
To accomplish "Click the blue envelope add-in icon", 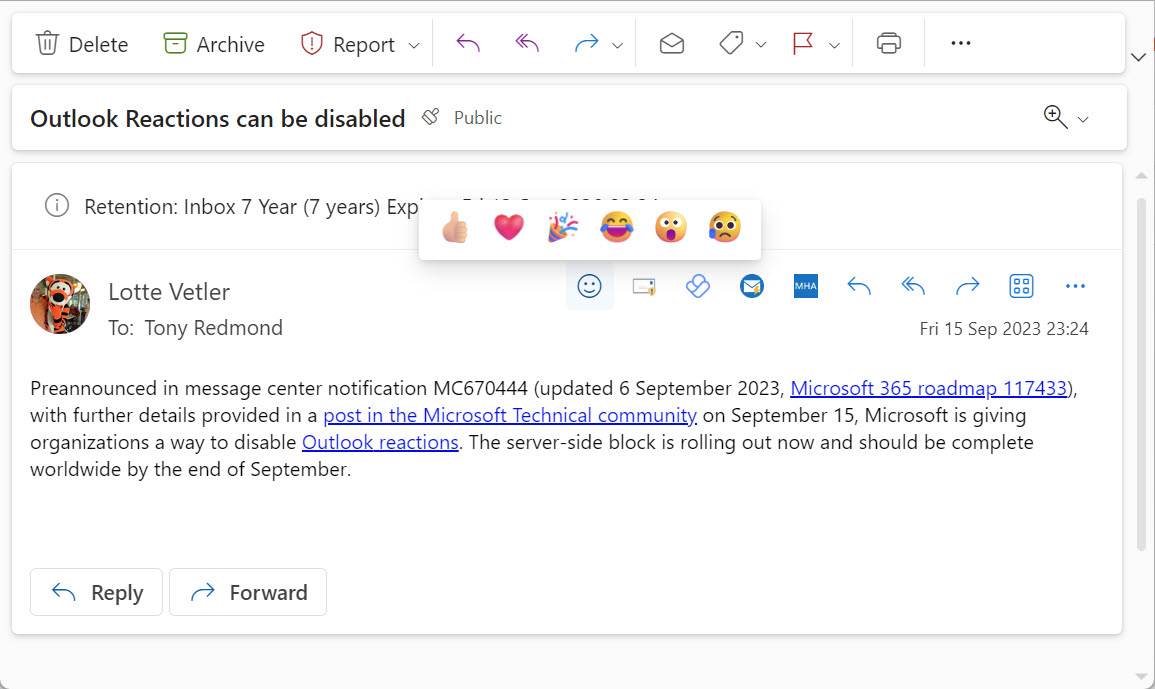I will click(x=751, y=286).
